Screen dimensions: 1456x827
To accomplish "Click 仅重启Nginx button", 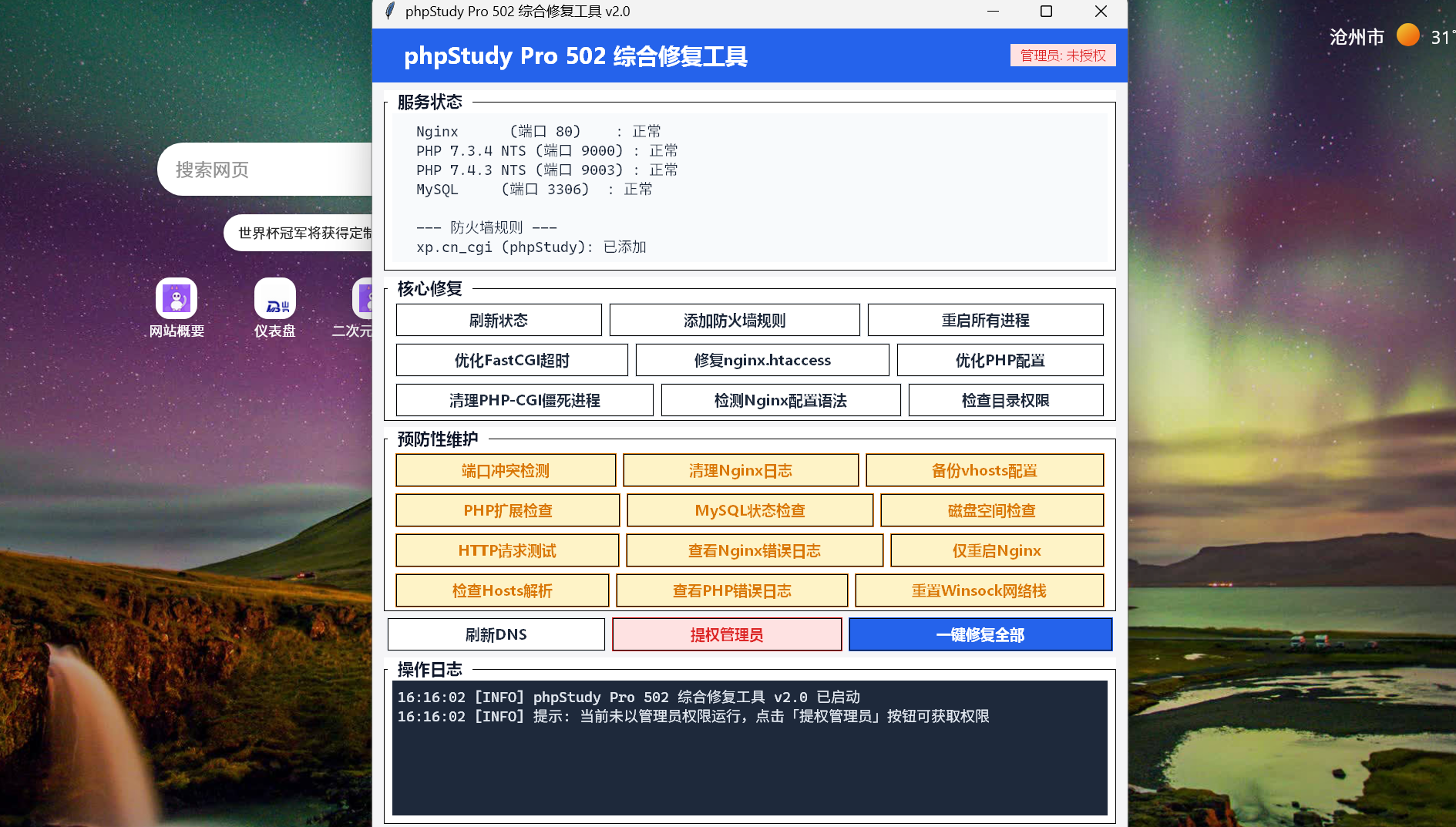I will [x=997, y=550].
